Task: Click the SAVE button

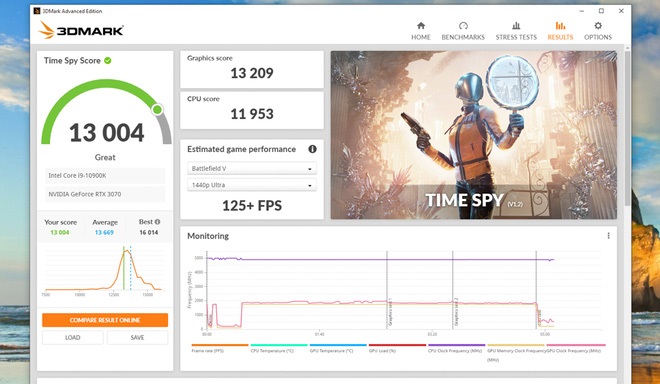Action: click(137, 337)
